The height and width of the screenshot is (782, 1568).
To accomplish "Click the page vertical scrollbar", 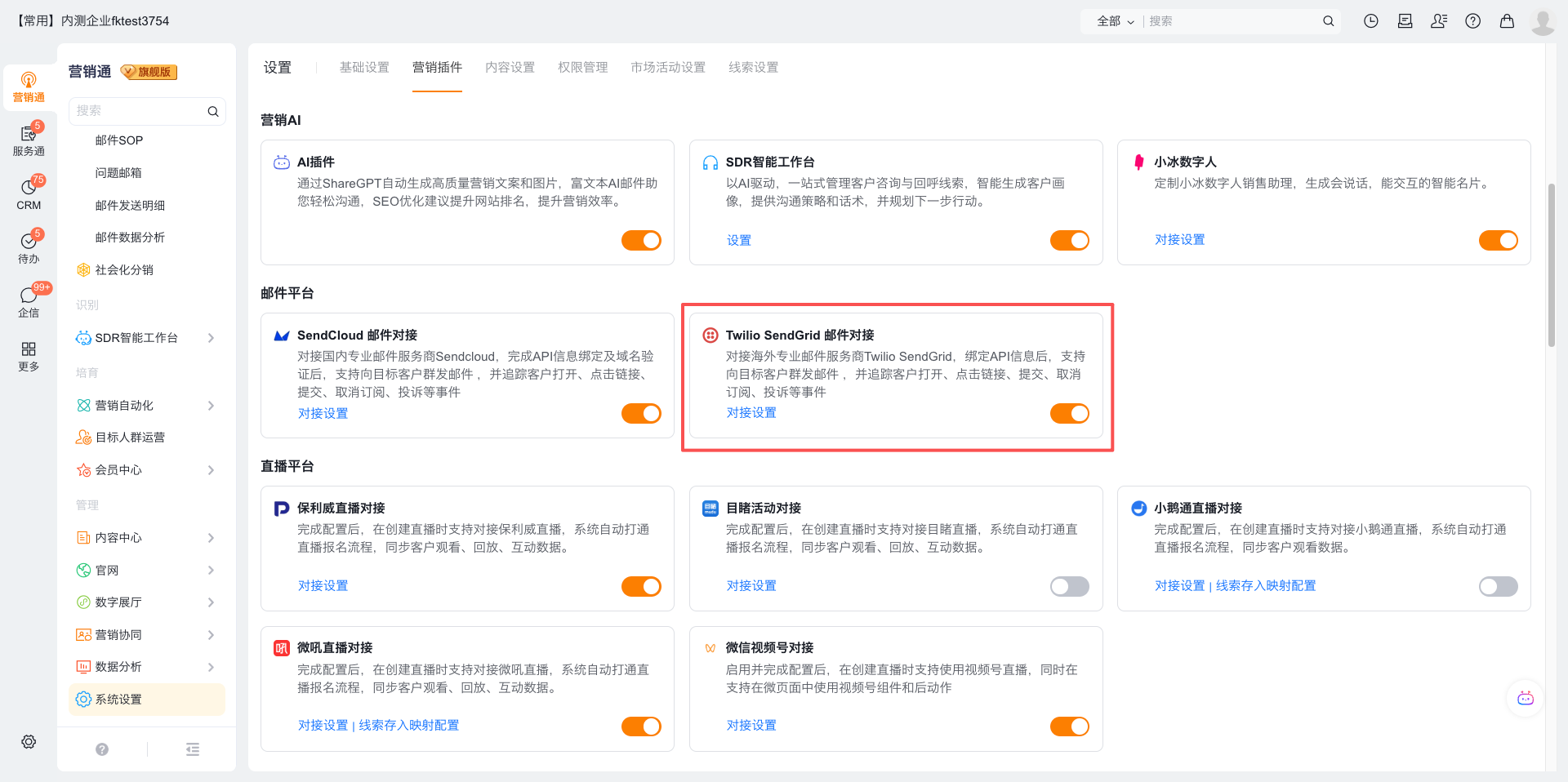I will (x=1552, y=265).
